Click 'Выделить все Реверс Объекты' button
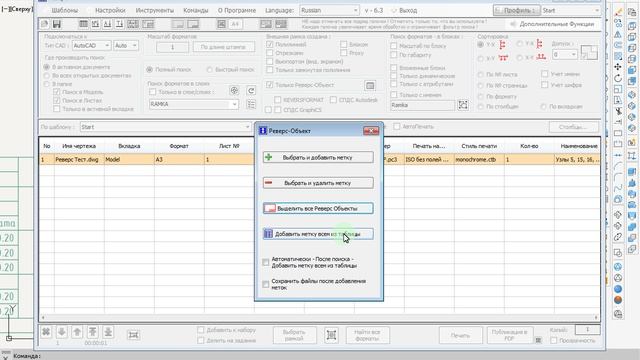This screenshot has height=360, width=640. coord(318,208)
